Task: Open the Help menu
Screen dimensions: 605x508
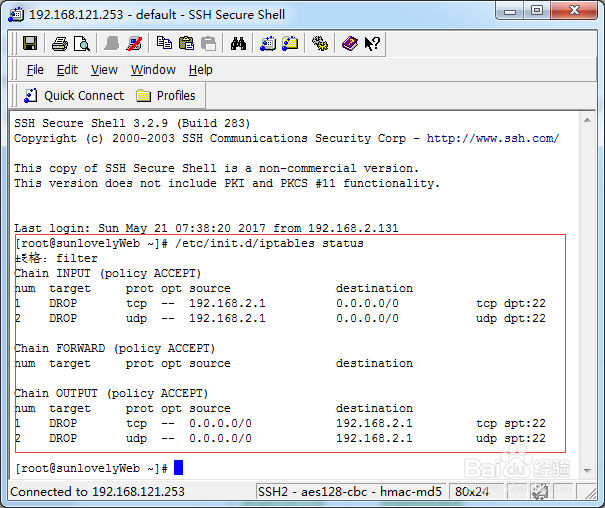Action: pyautogui.click(x=201, y=70)
